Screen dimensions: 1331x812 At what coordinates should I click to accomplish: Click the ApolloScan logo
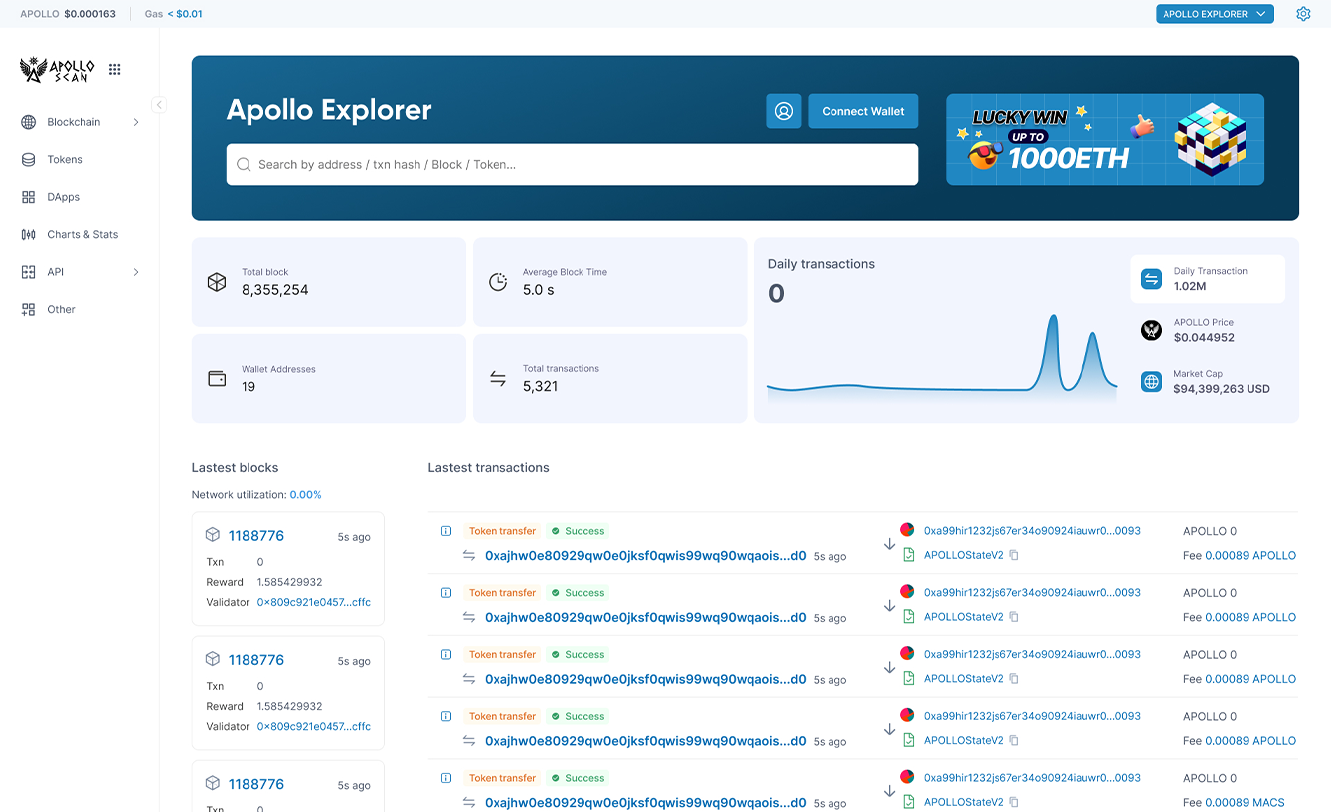point(58,69)
